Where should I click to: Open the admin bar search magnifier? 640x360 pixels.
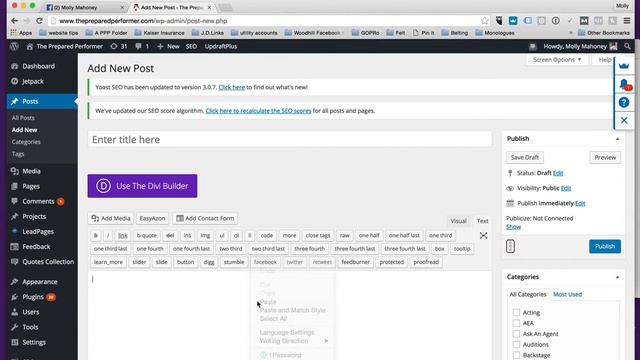click(x=627, y=47)
